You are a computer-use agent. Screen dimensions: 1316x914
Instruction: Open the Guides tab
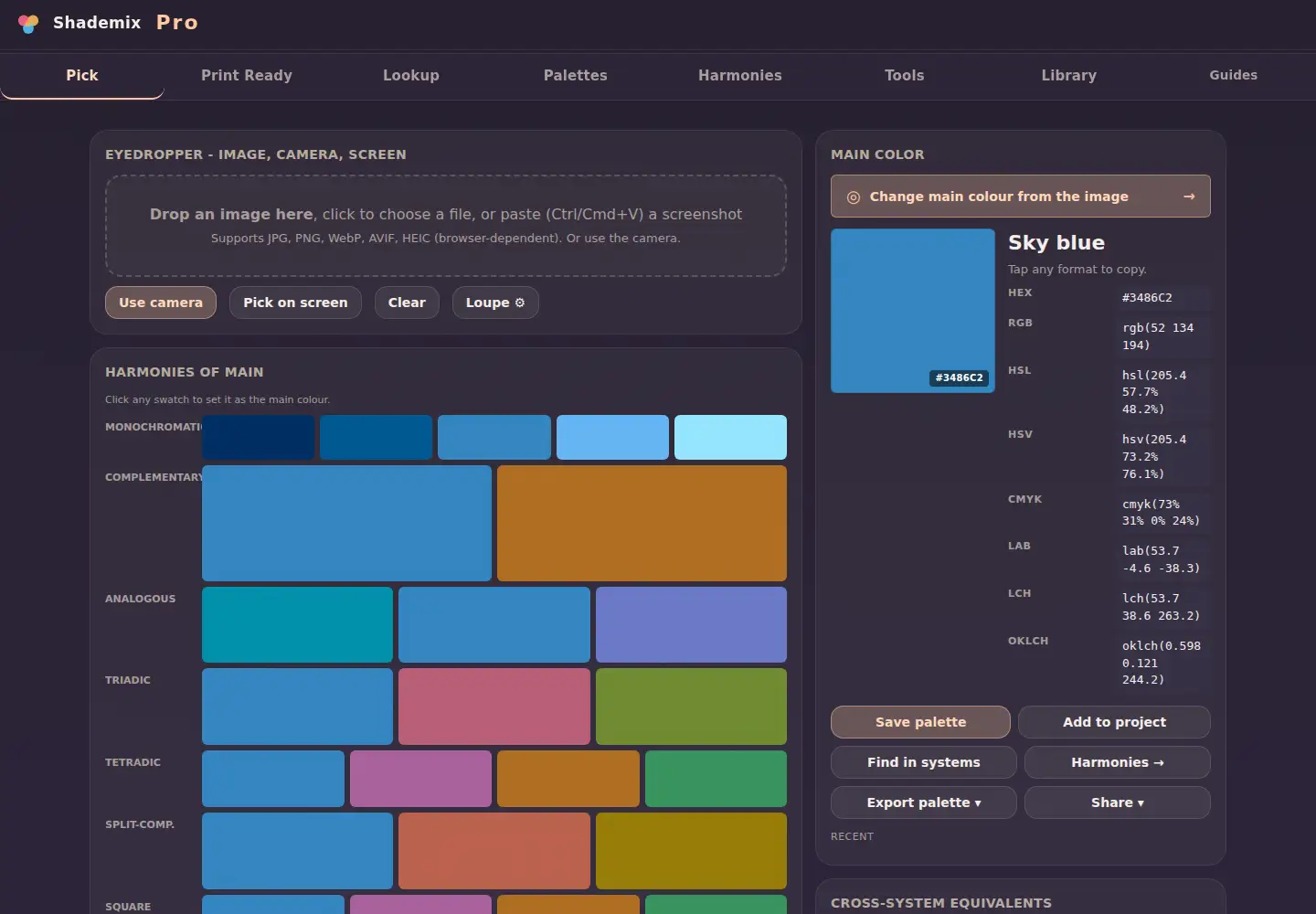[1234, 75]
